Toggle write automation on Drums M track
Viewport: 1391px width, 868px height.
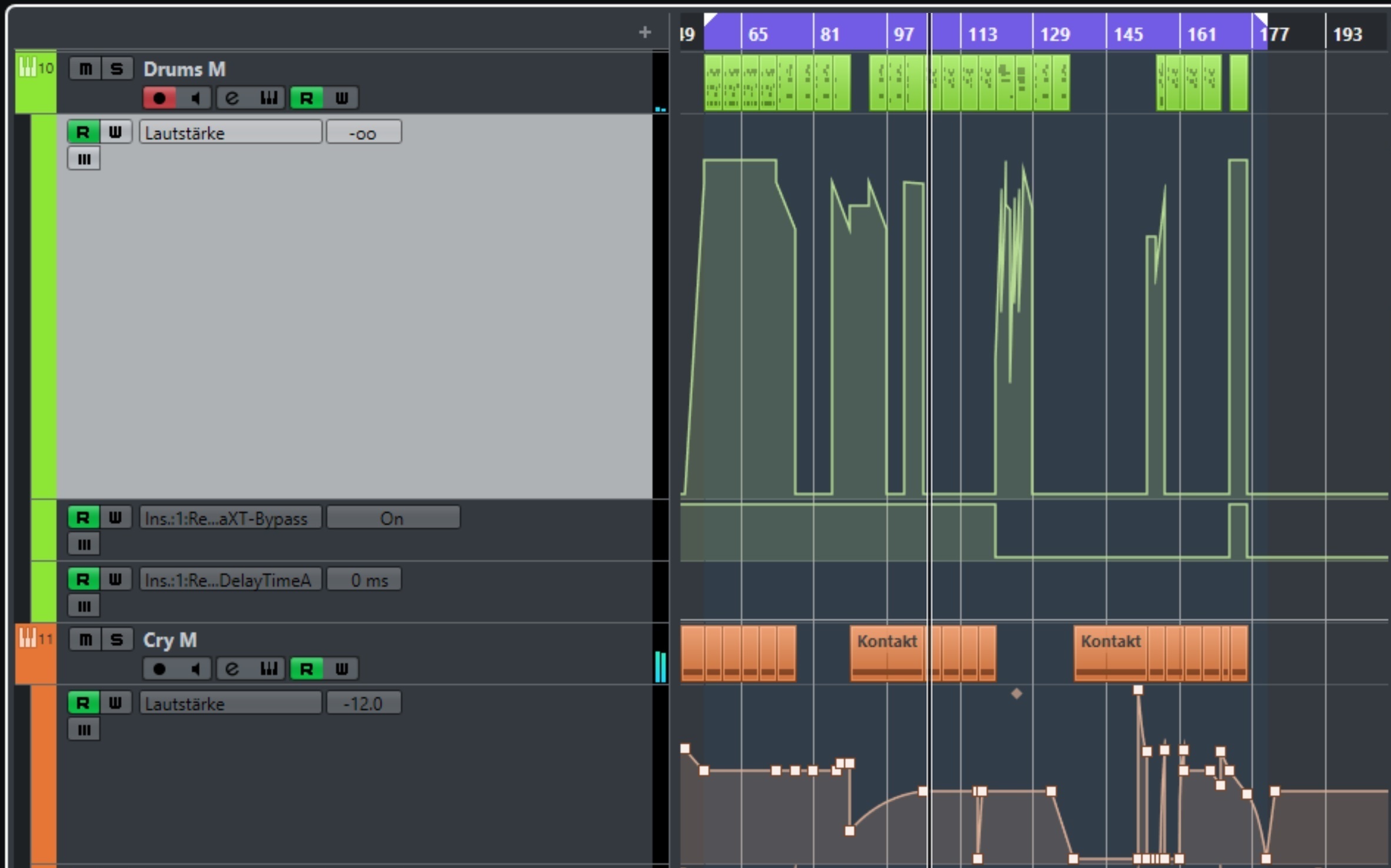coord(341,98)
